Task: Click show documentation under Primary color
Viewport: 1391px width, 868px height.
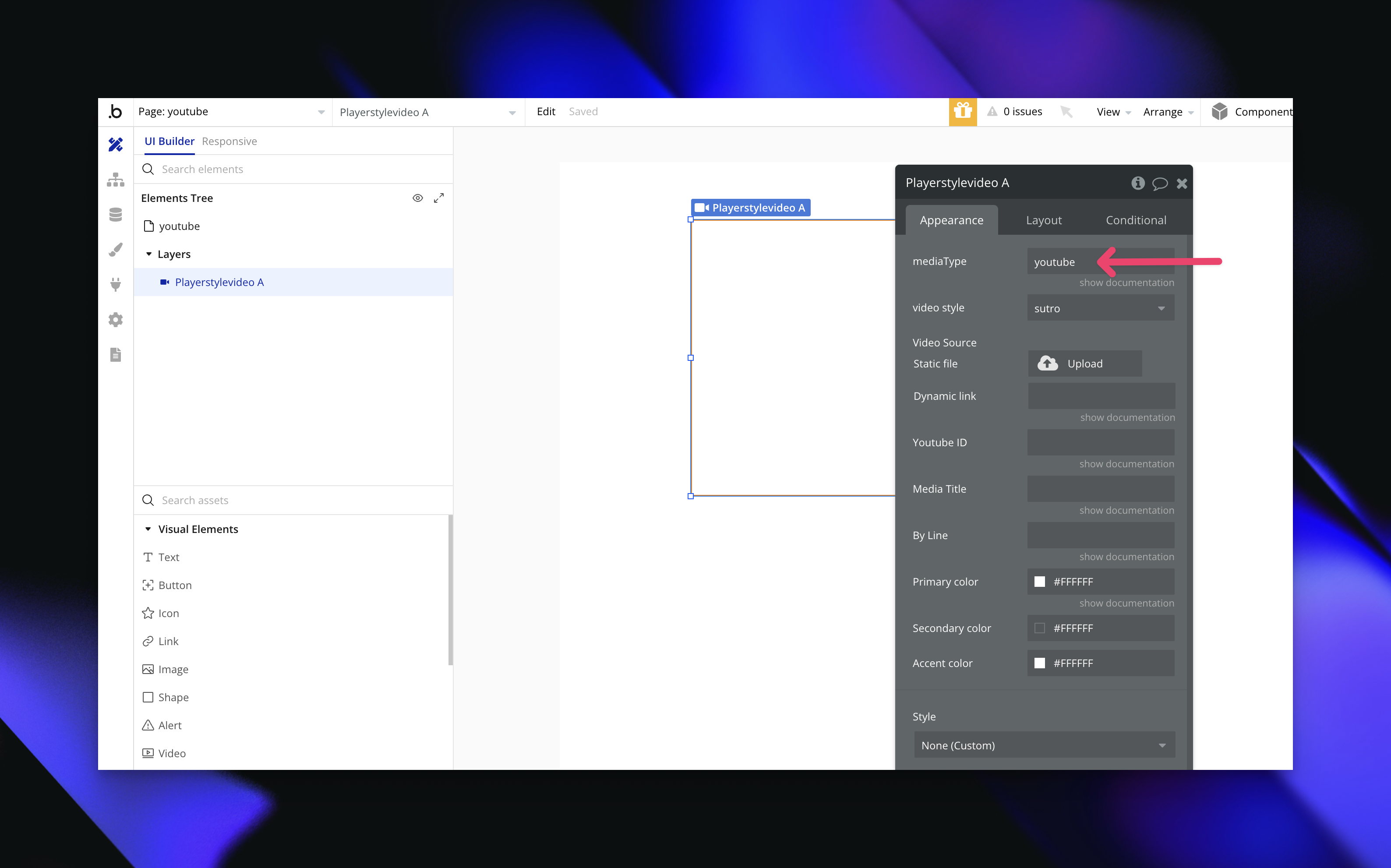Action: pos(1126,603)
